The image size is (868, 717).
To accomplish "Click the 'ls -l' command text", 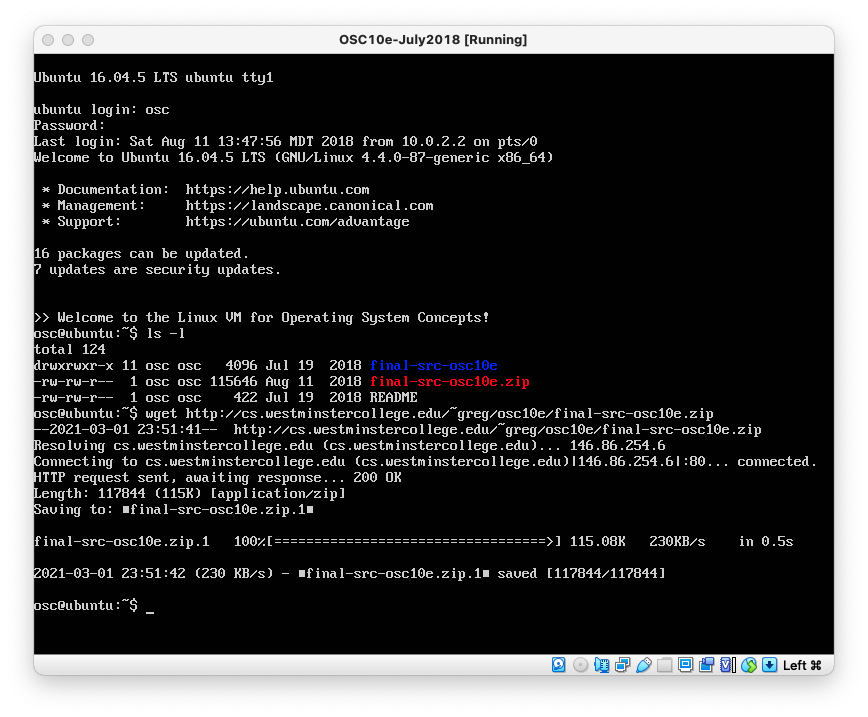I will 166,333.
